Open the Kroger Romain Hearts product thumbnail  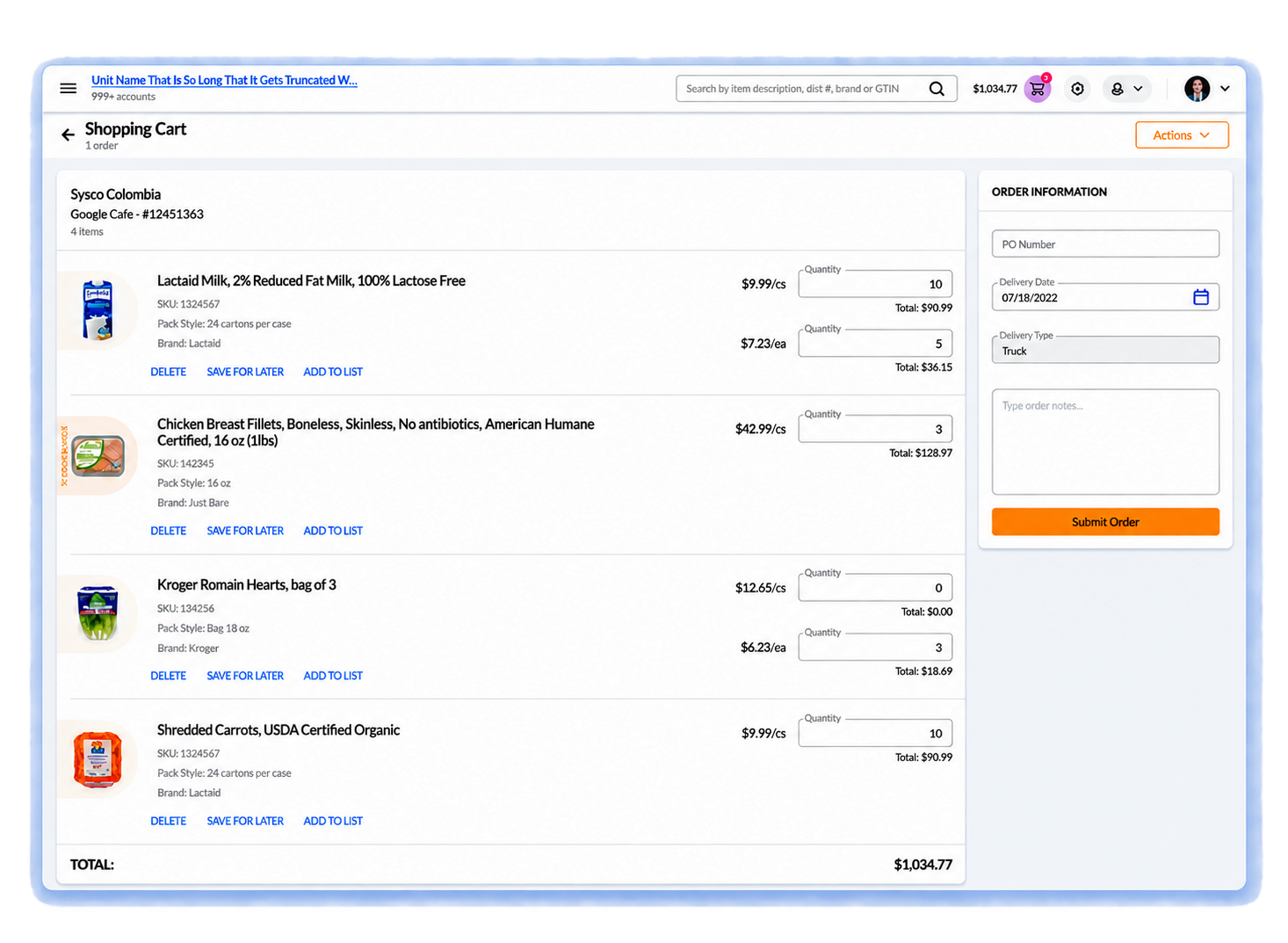pos(98,613)
